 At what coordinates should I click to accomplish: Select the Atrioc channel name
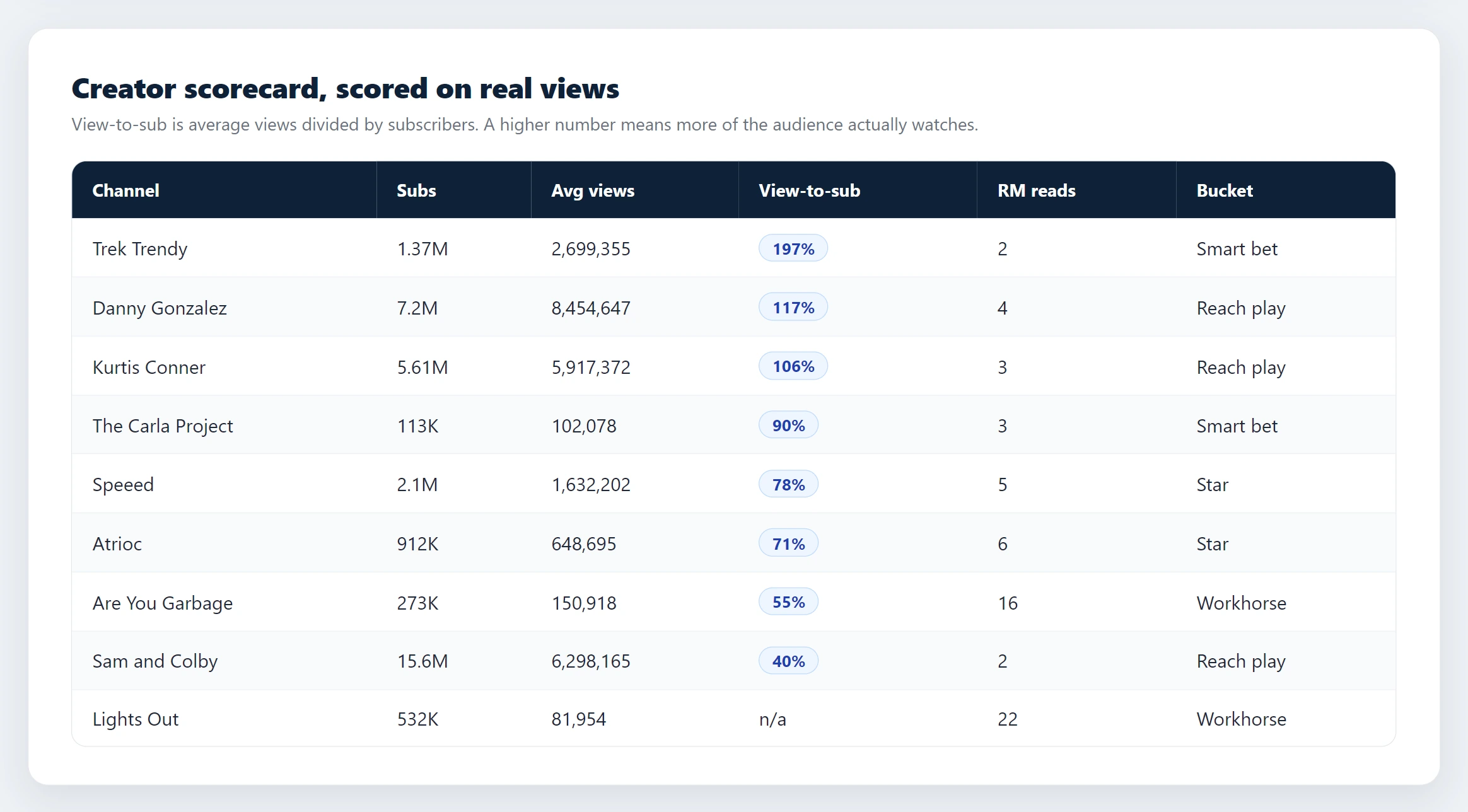click(x=117, y=543)
